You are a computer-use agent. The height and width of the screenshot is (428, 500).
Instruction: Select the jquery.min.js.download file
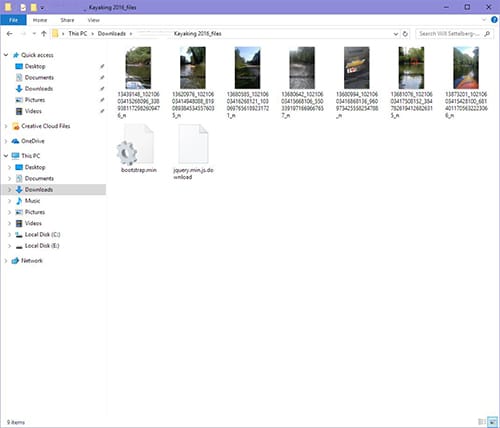click(193, 152)
